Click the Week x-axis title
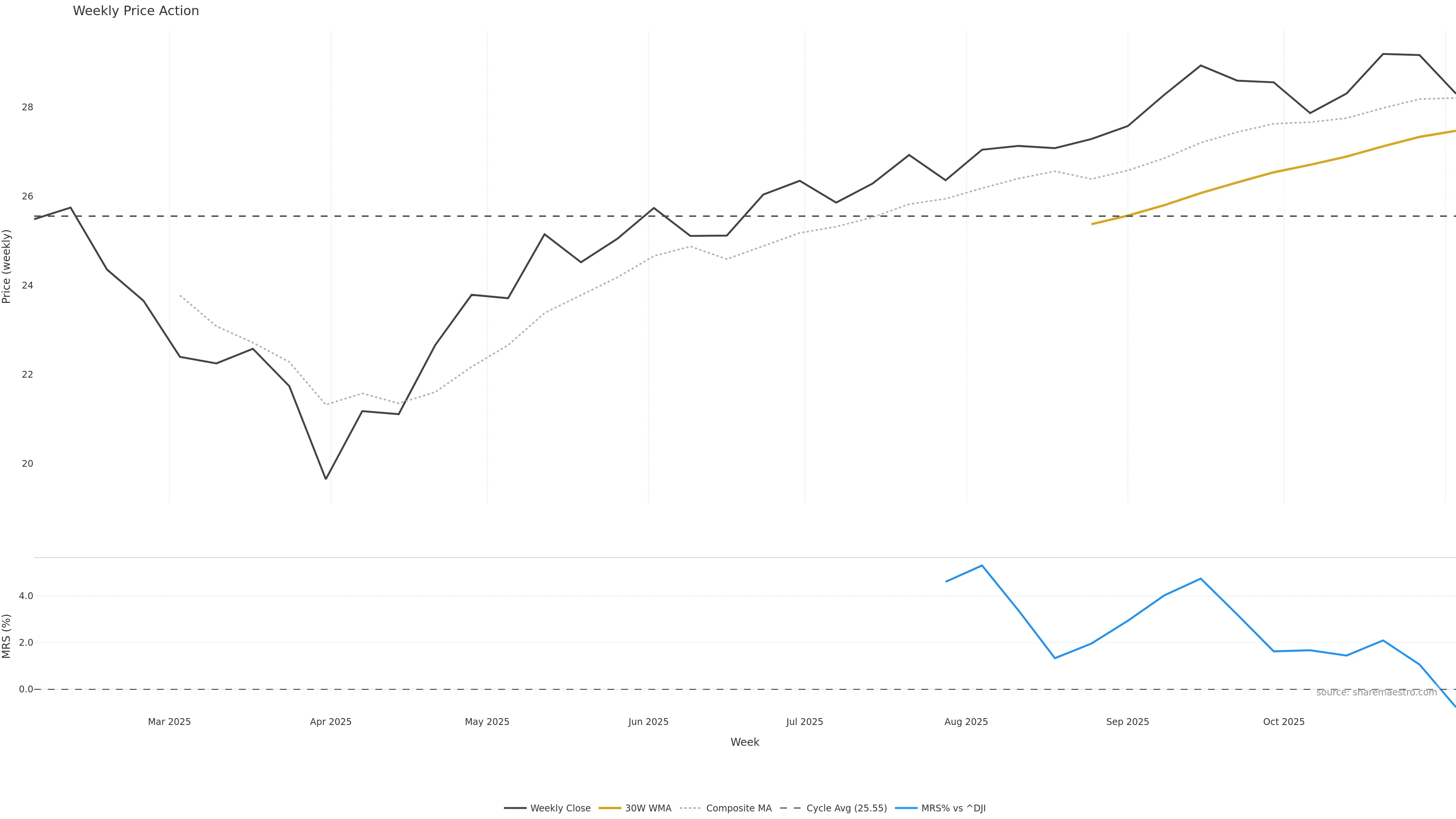 click(744, 742)
